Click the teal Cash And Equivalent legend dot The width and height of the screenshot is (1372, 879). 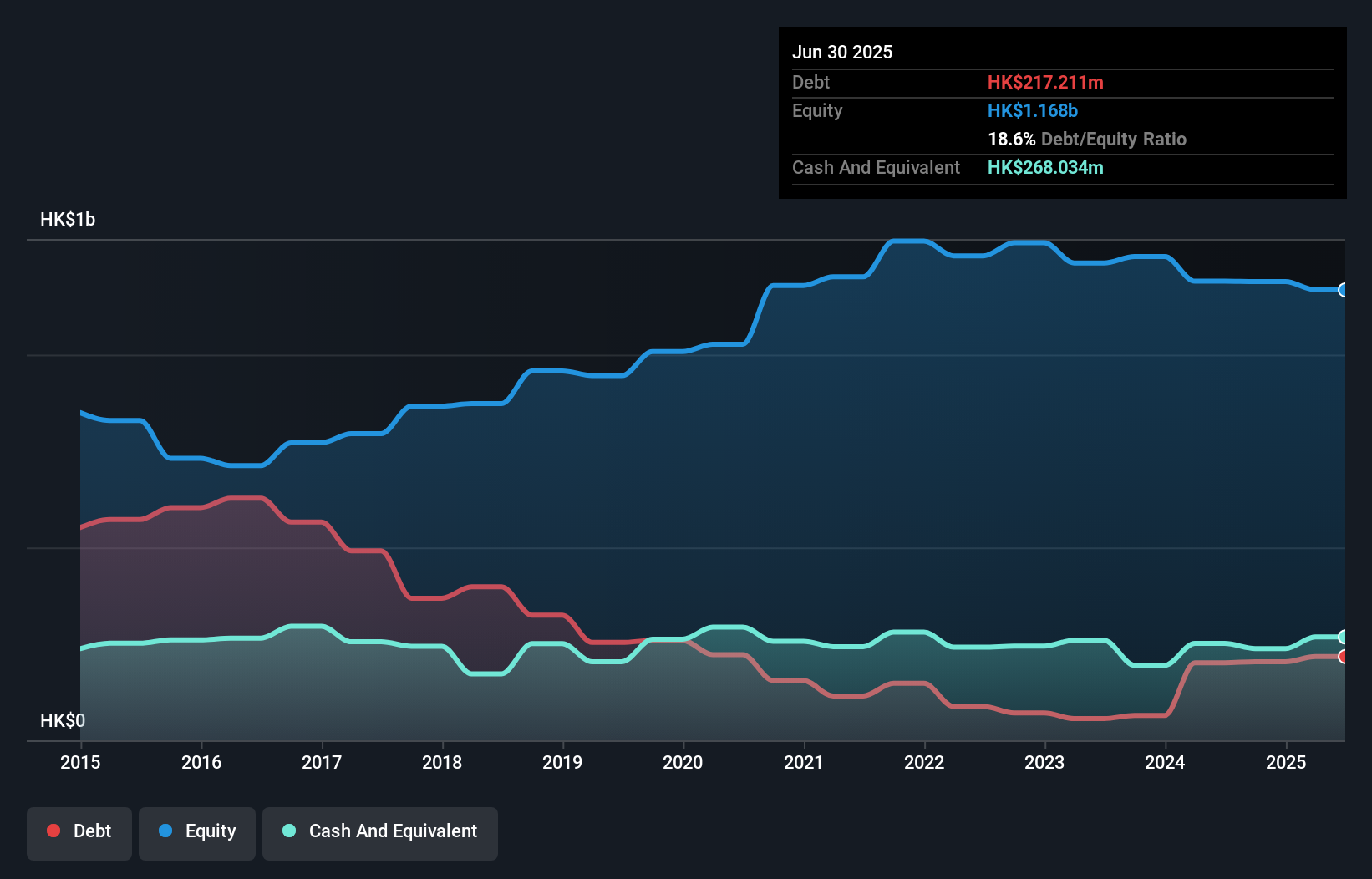[x=288, y=831]
